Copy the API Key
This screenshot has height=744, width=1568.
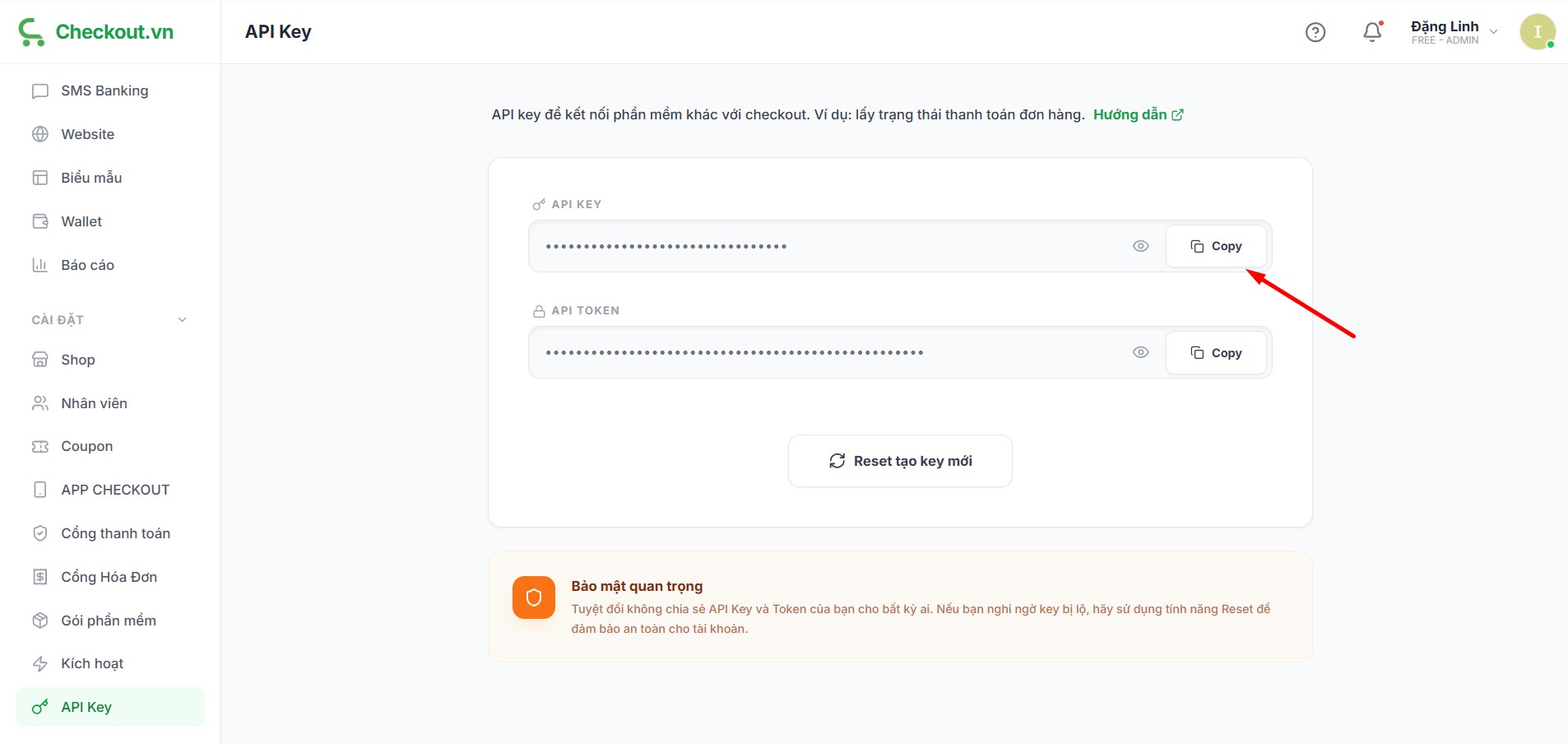click(x=1216, y=246)
